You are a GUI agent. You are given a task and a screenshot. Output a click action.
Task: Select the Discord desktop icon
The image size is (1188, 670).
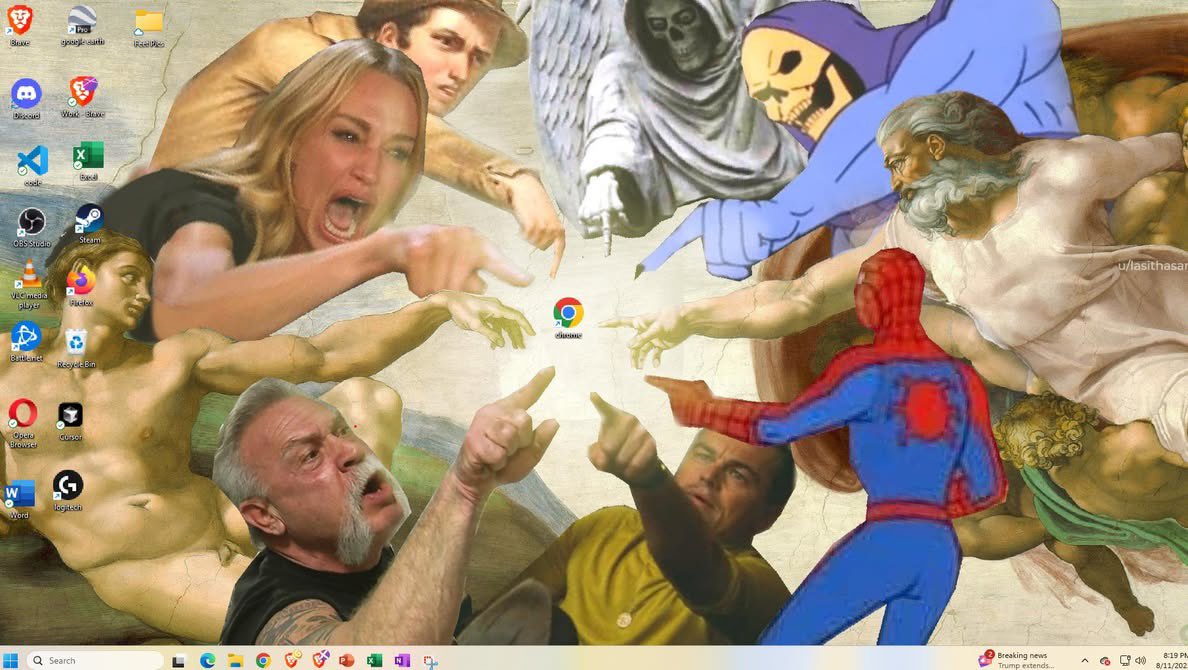26,99
